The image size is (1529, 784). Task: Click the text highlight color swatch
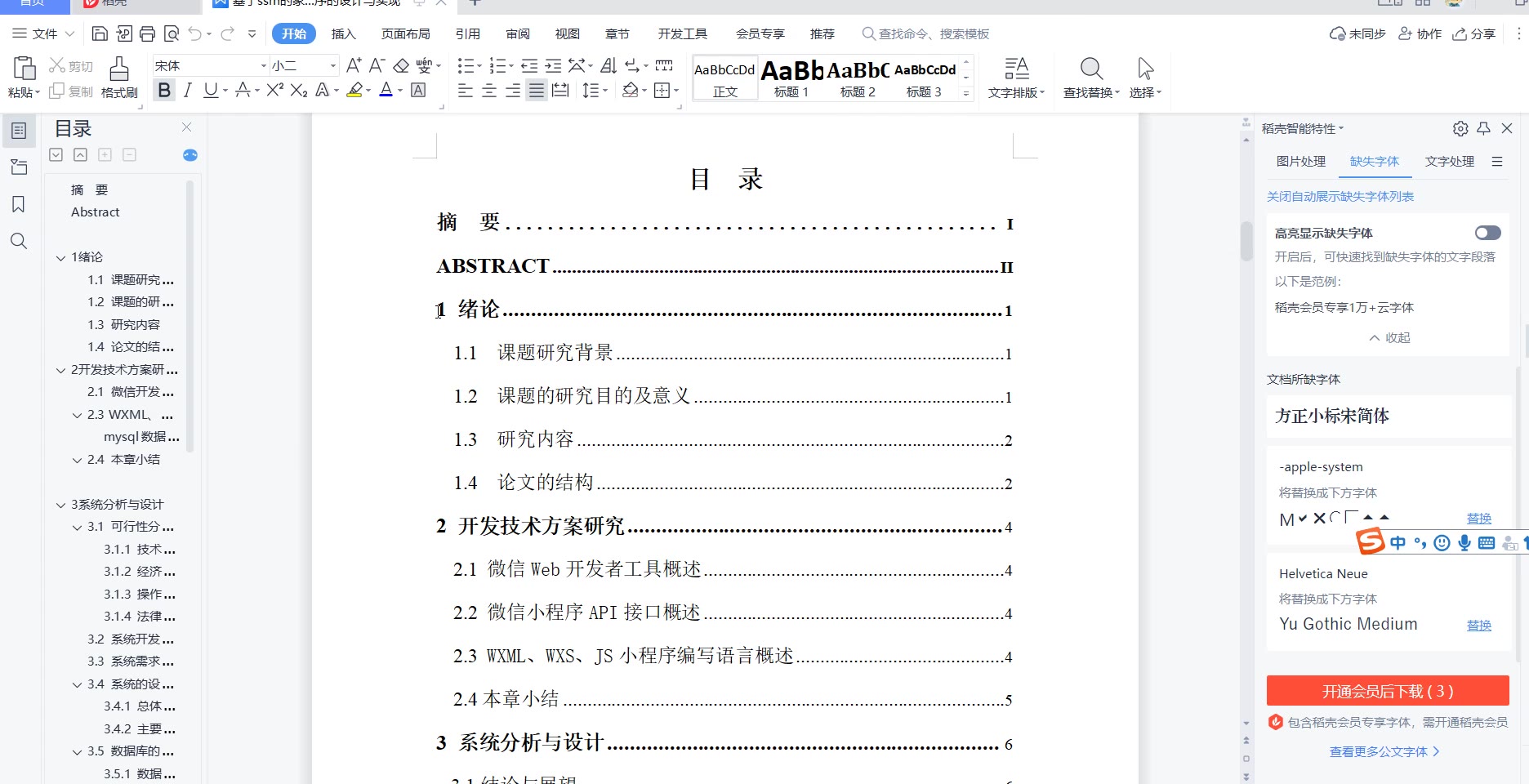(354, 90)
